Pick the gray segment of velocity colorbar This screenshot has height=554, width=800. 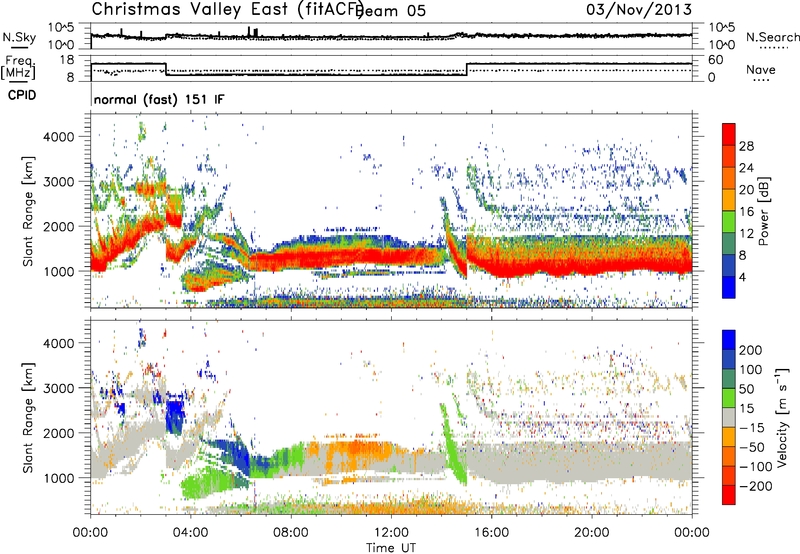click(729, 417)
